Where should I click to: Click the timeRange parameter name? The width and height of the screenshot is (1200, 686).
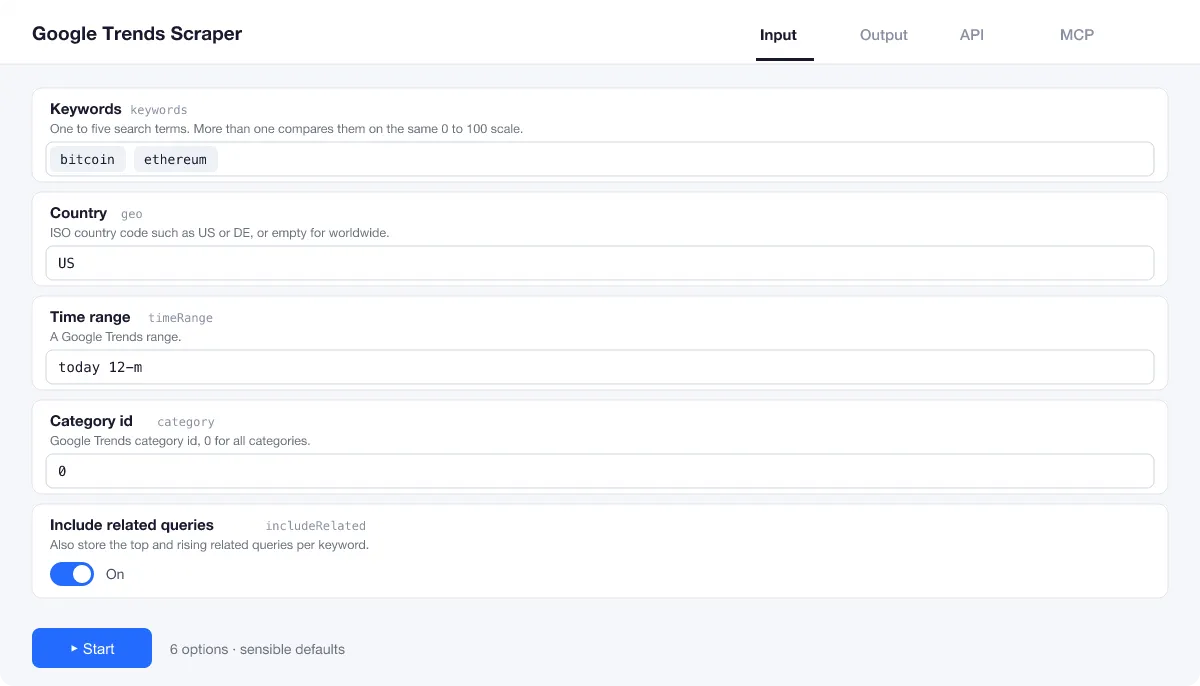[181, 318]
